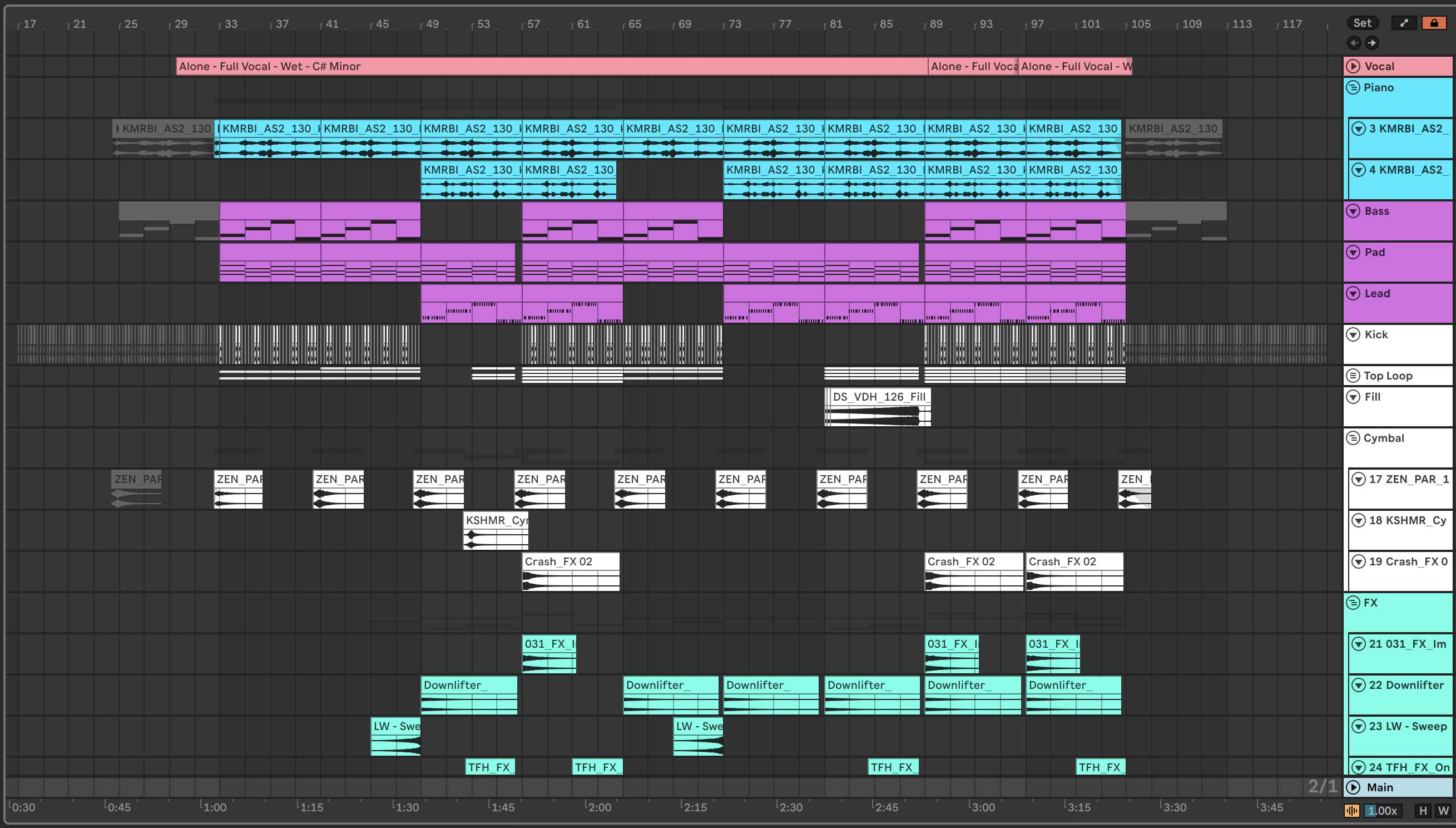The image size is (1456, 828).
Task: Click 2:30 on the time ruler
Action: pyautogui.click(x=790, y=807)
